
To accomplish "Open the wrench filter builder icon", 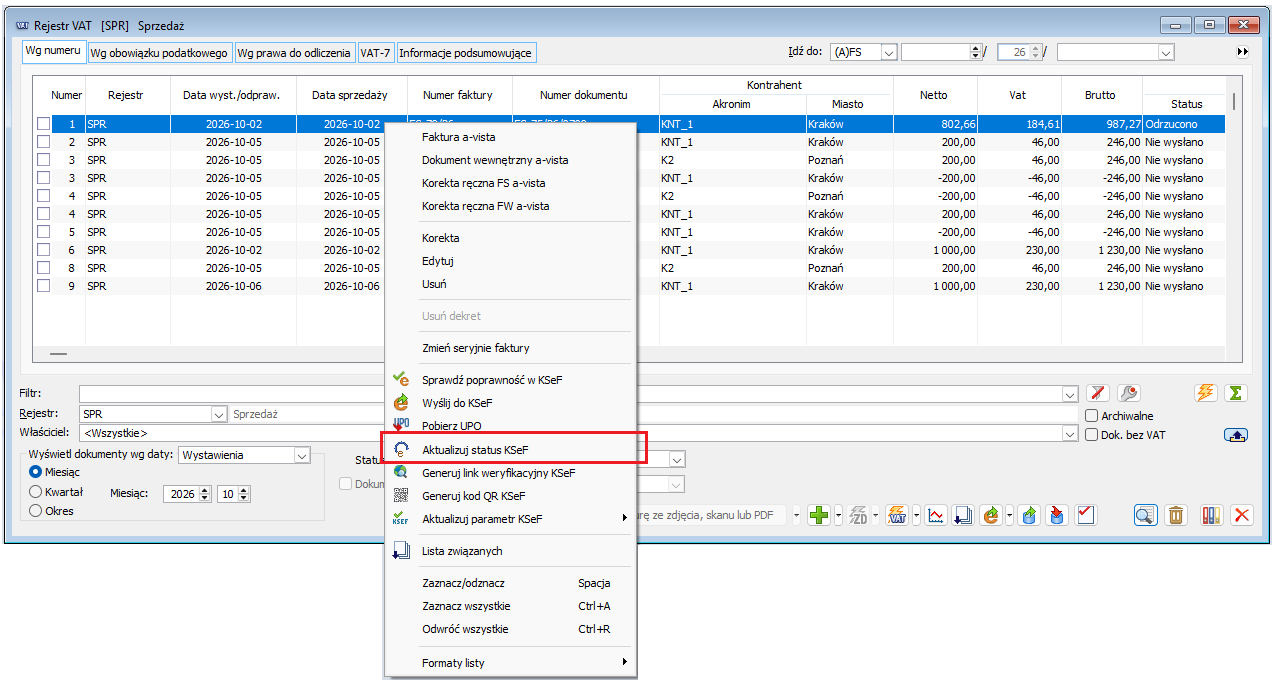I will pyautogui.click(x=1129, y=394).
